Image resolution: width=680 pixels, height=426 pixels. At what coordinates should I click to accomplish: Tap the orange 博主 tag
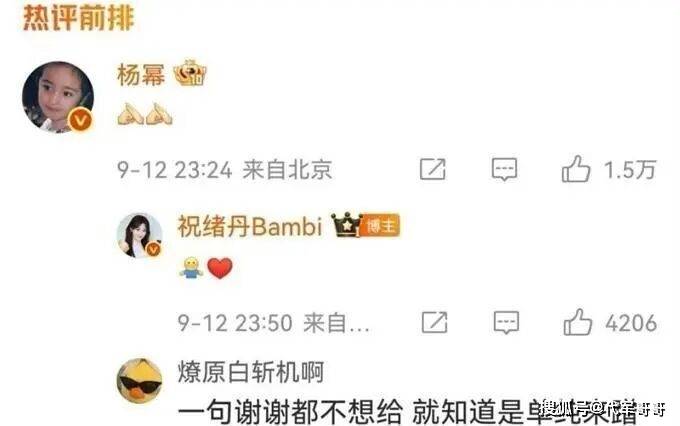click(380, 226)
